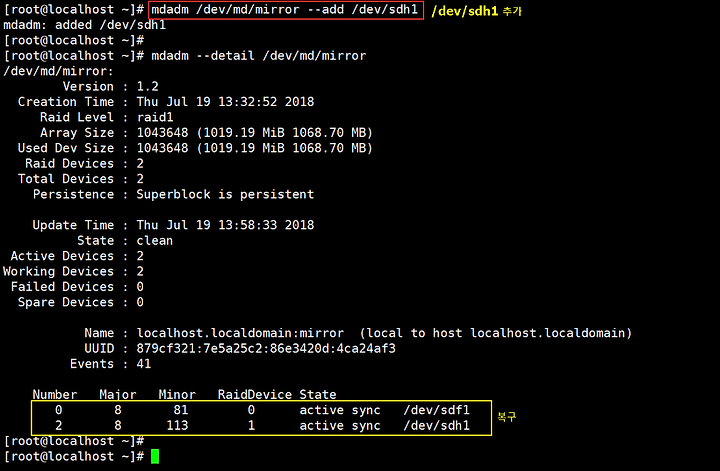Click the 'mdadm --detail /dev/md/mirror' command
Screen dimensions: 720x471
(259, 56)
